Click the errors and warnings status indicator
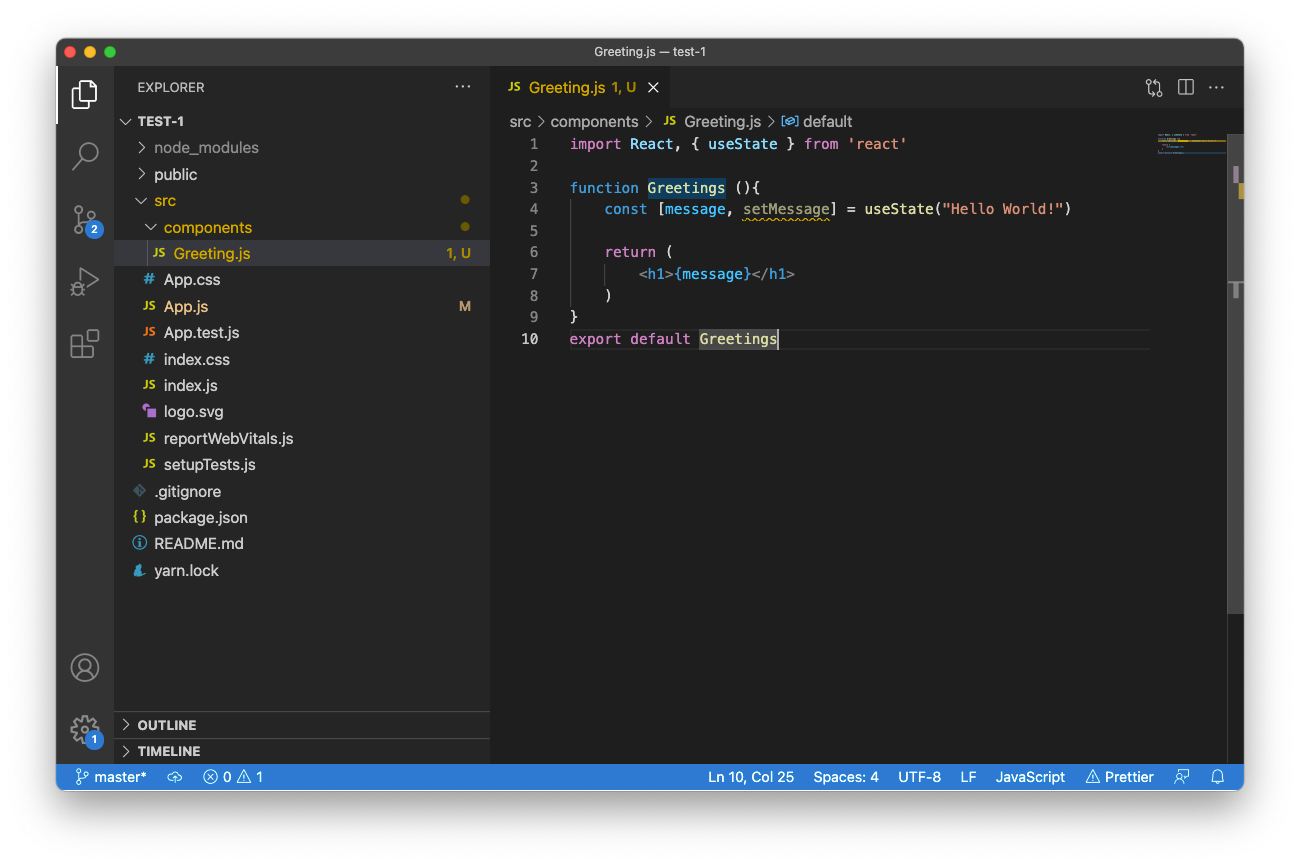1300x865 pixels. click(x=232, y=776)
